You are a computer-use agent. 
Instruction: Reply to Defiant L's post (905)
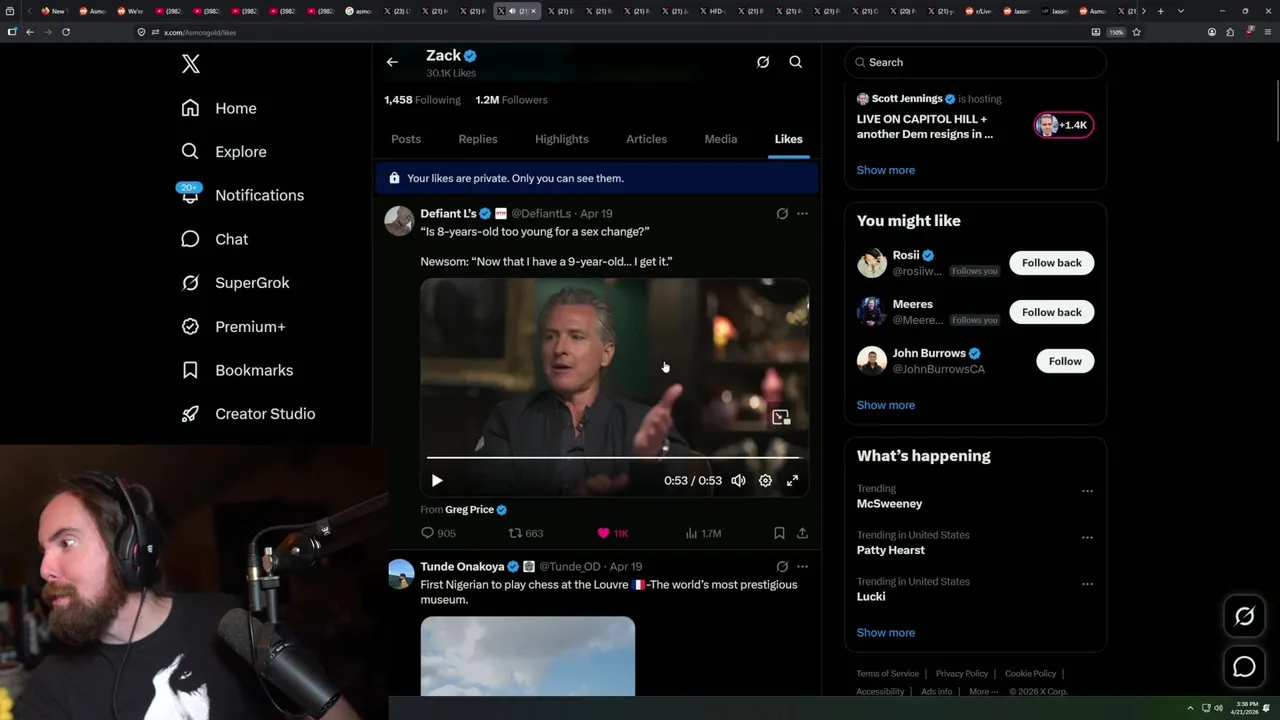click(438, 534)
